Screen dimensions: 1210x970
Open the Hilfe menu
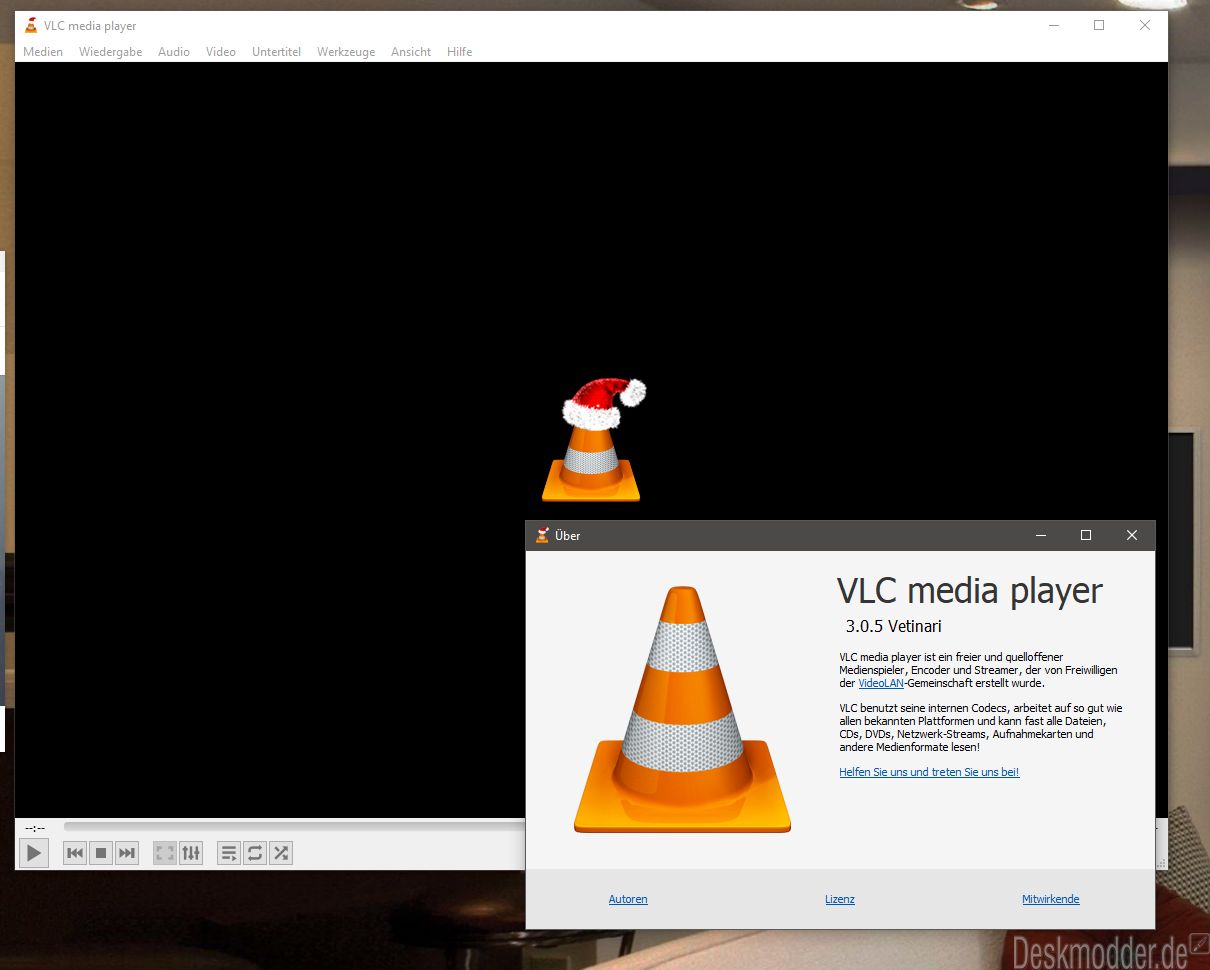(460, 52)
